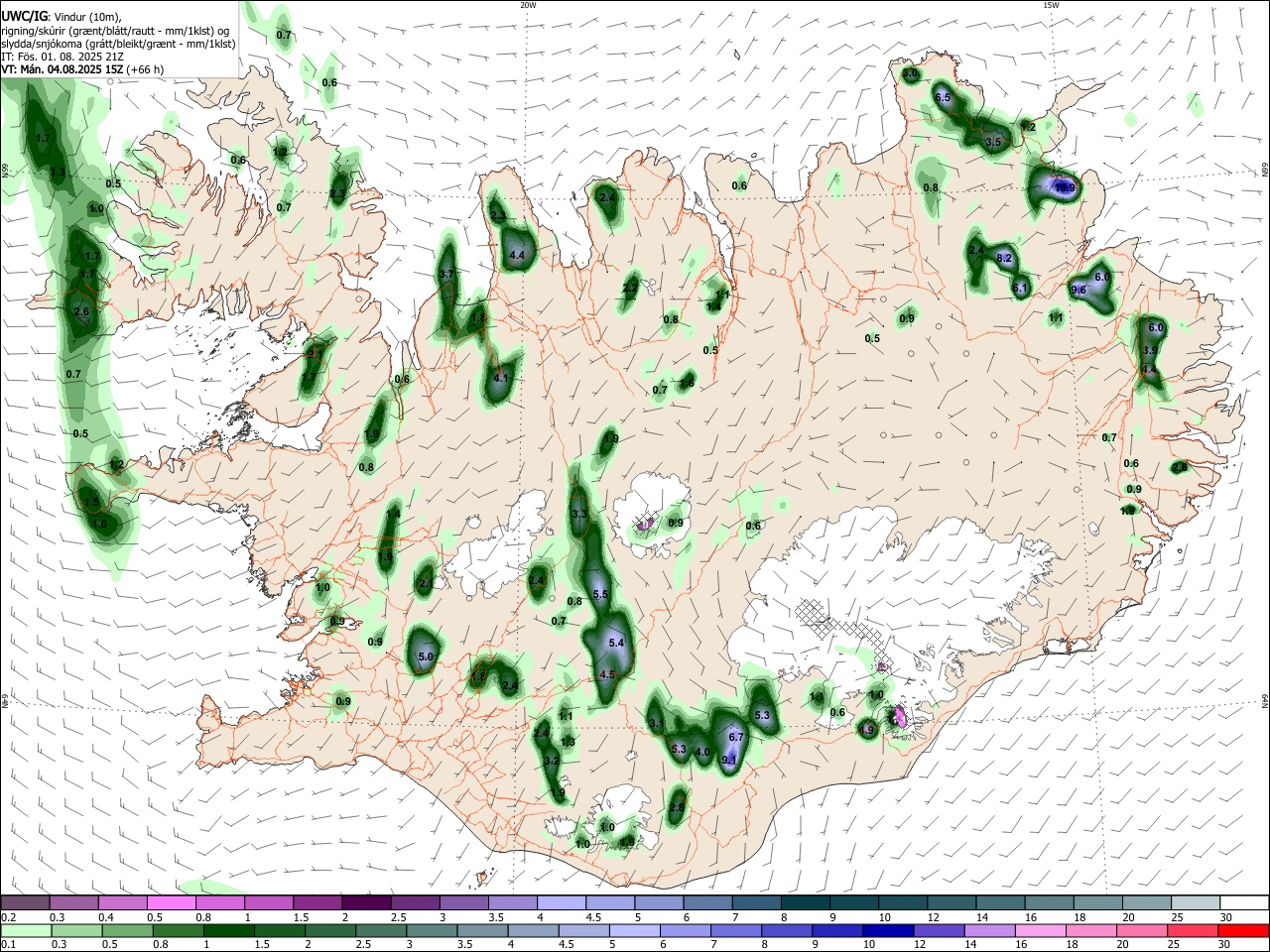Pick the red 30 swatch on the lower scale
Image resolution: width=1270 pixels, height=952 pixels.
pyautogui.click(x=1243, y=930)
